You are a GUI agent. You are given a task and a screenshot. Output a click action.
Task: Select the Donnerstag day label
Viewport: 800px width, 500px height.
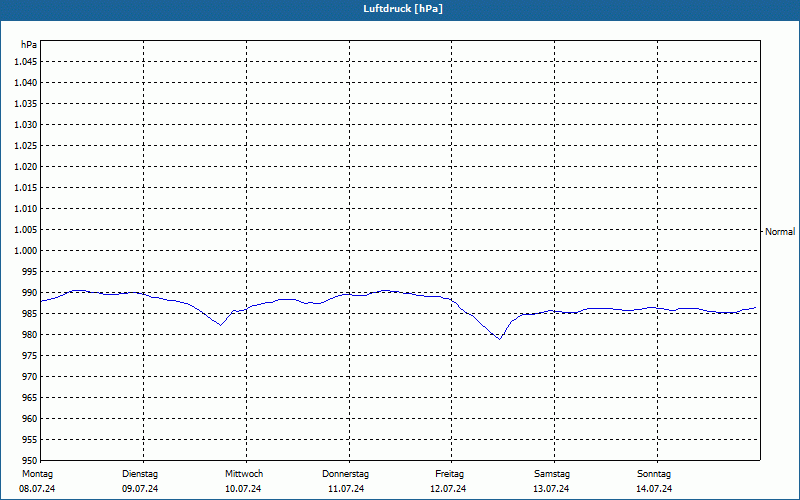pyautogui.click(x=345, y=474)
